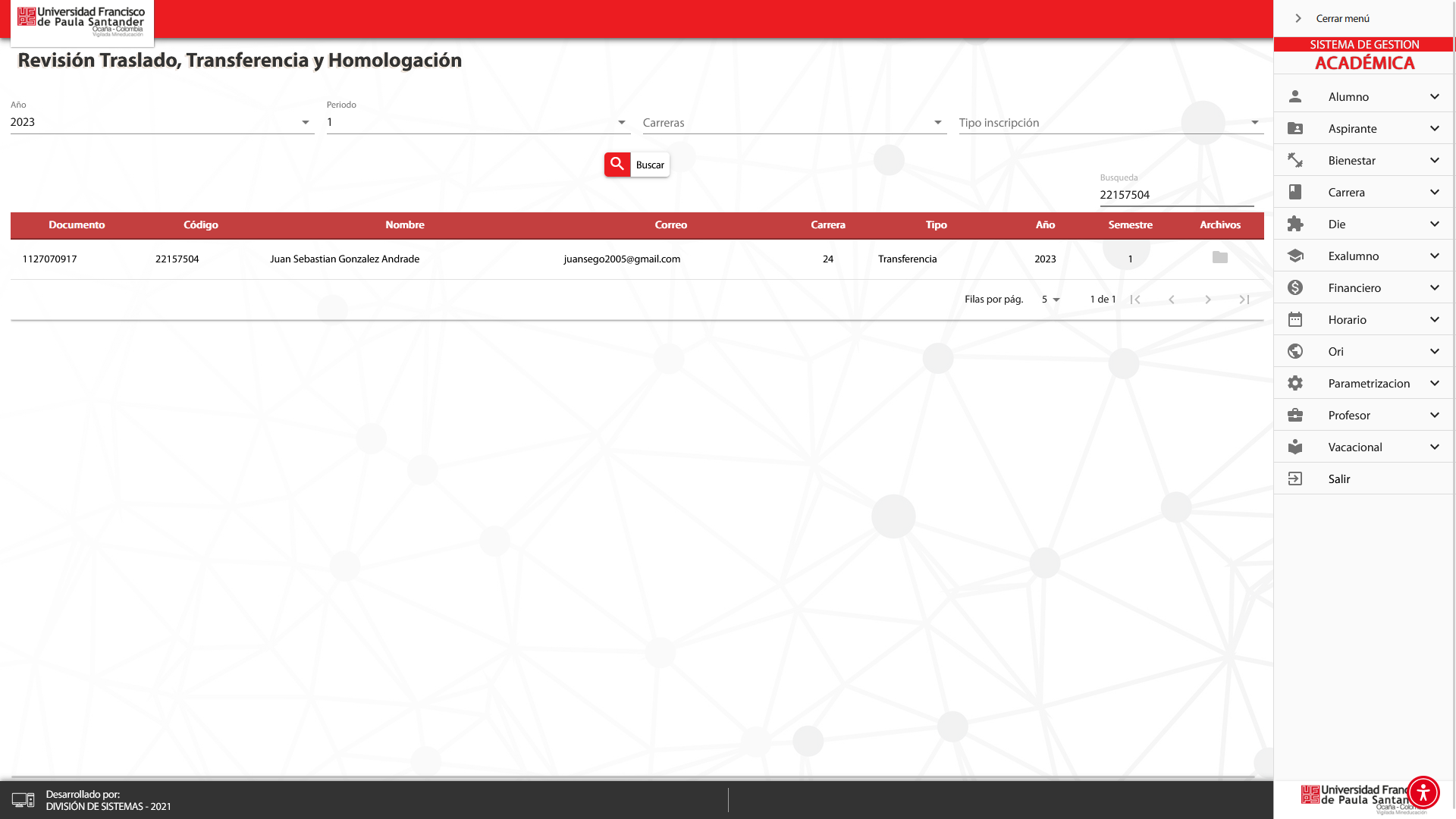1456x819 pixels.
Task: Click the Salir exit icon
Action: (1295, 479)
